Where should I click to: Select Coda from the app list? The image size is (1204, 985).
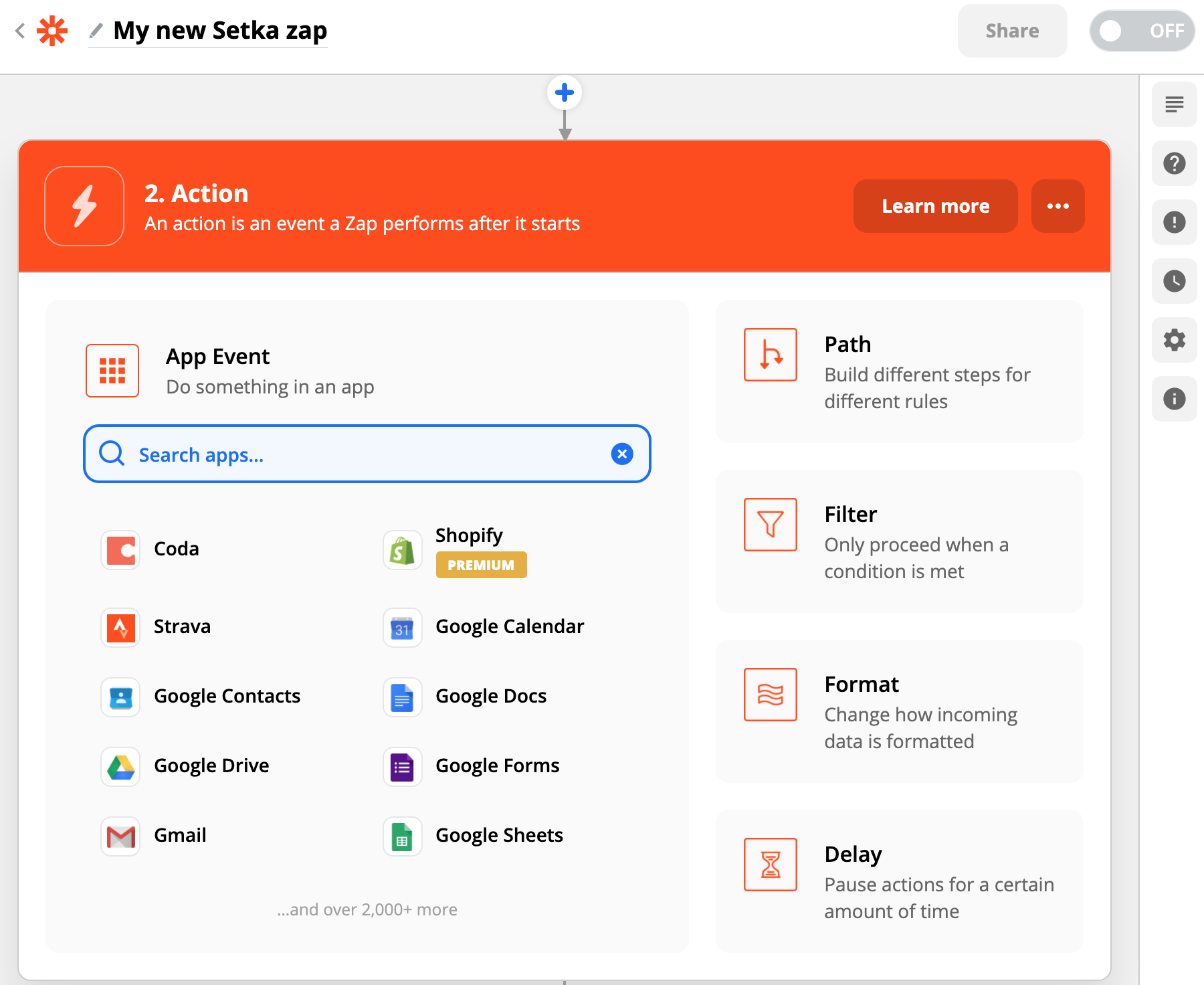coord(177,549)
